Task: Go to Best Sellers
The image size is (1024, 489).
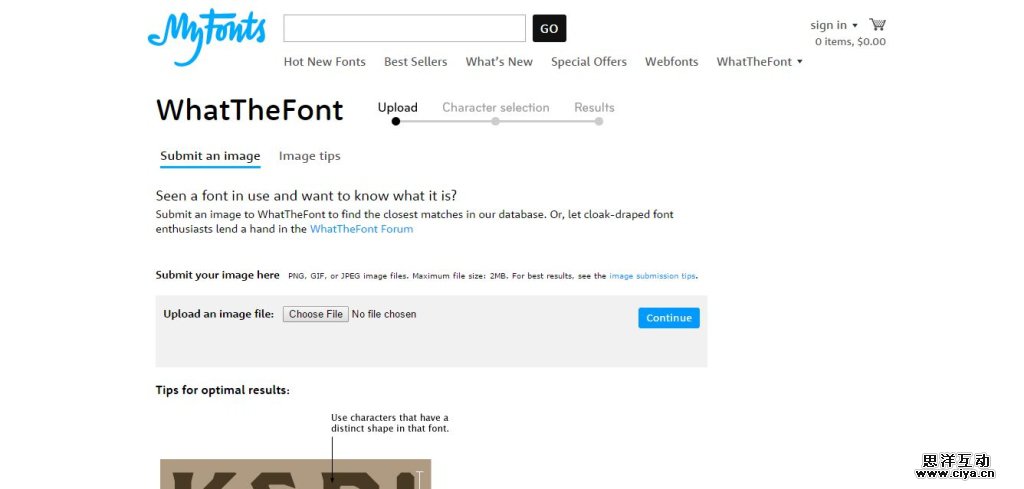Action: point(415,62)
